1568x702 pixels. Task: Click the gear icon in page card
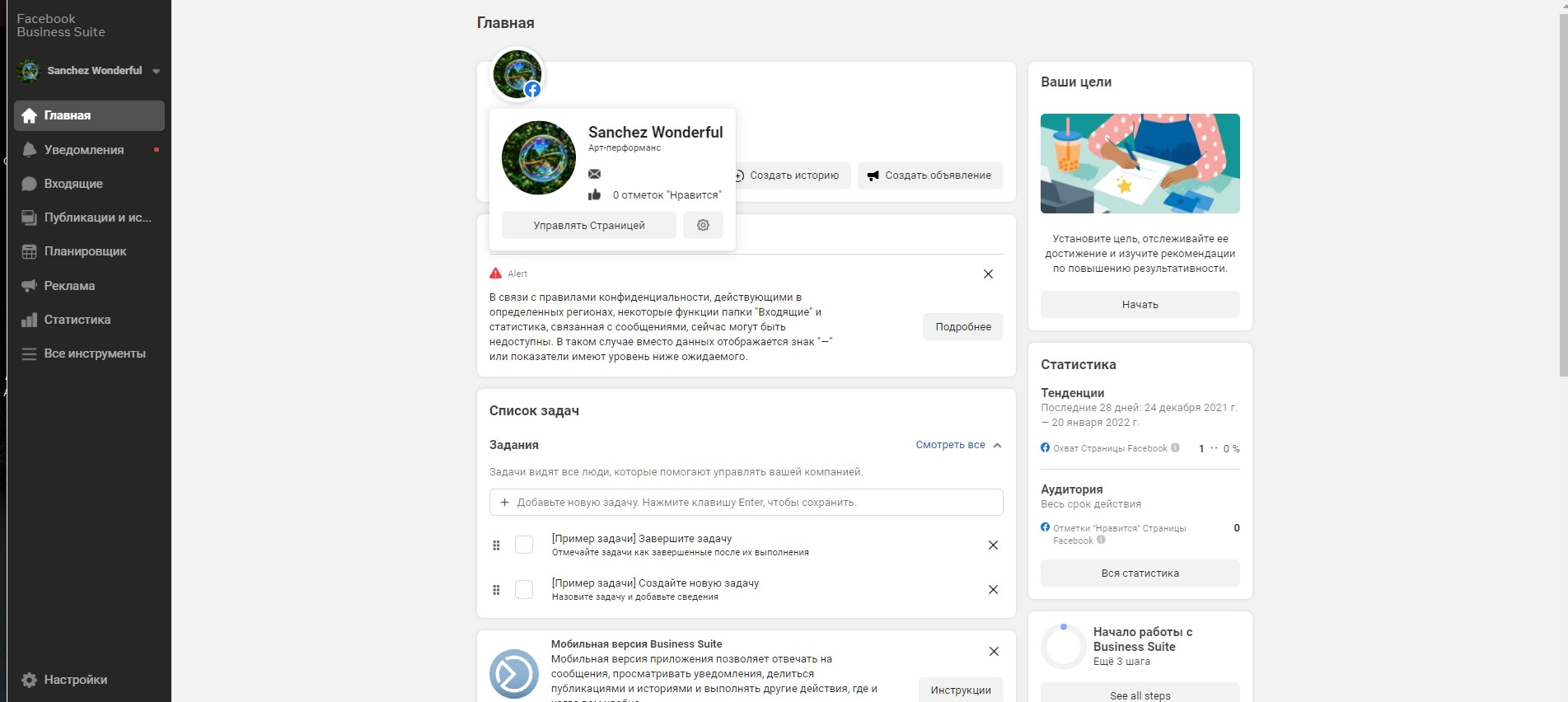(x=703, y=225)
